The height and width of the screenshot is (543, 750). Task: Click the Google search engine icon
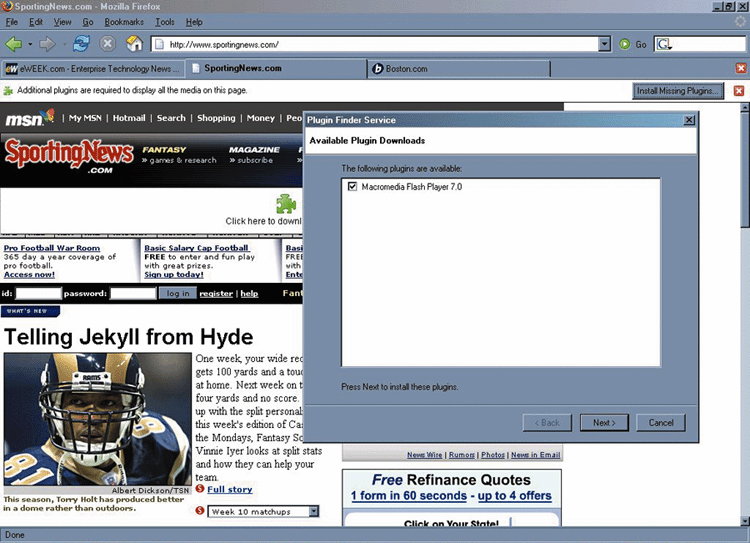click(x=664, y=44)
